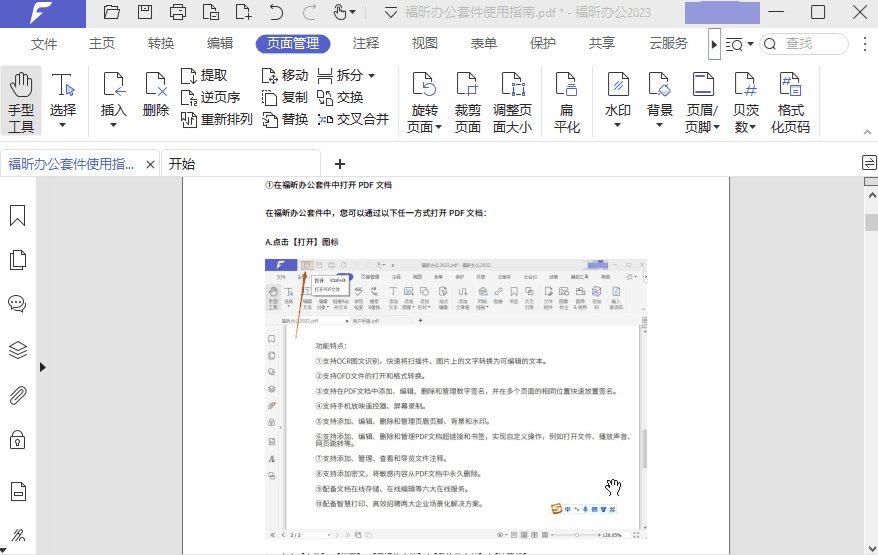Expand the Split (拆分) dropdown
This screenshot has height=555, width=878.
(372, 76)
